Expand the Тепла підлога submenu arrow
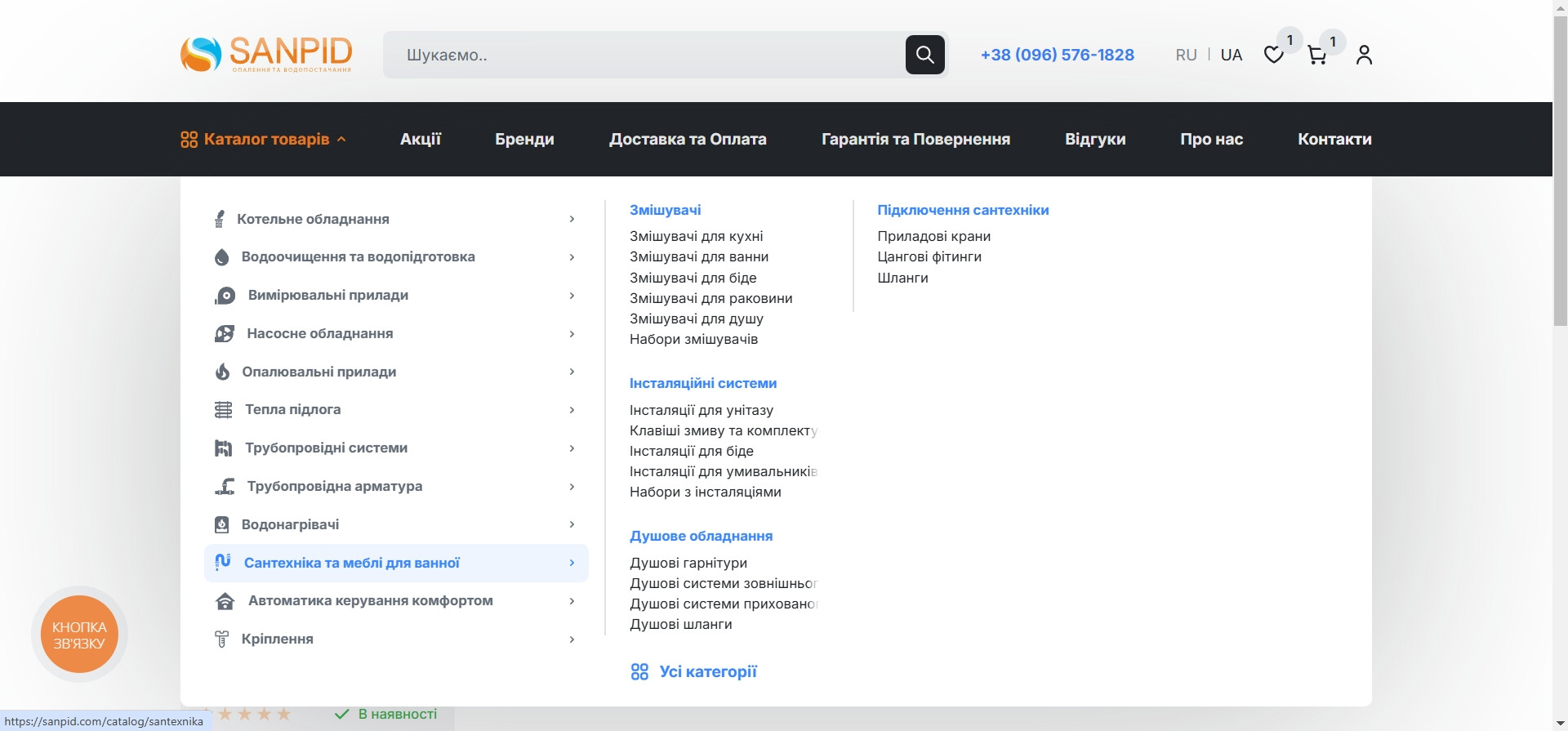1568x731 pixels. point(572,410)
